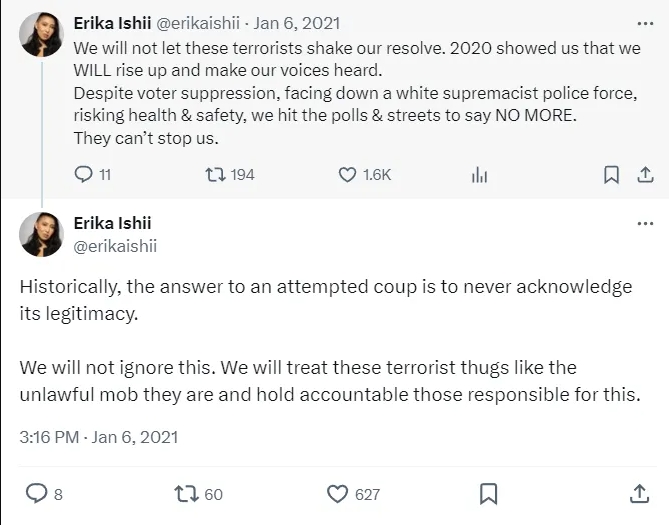Click the @erikaishii handle under the main tweet name

tap(115, 246)
